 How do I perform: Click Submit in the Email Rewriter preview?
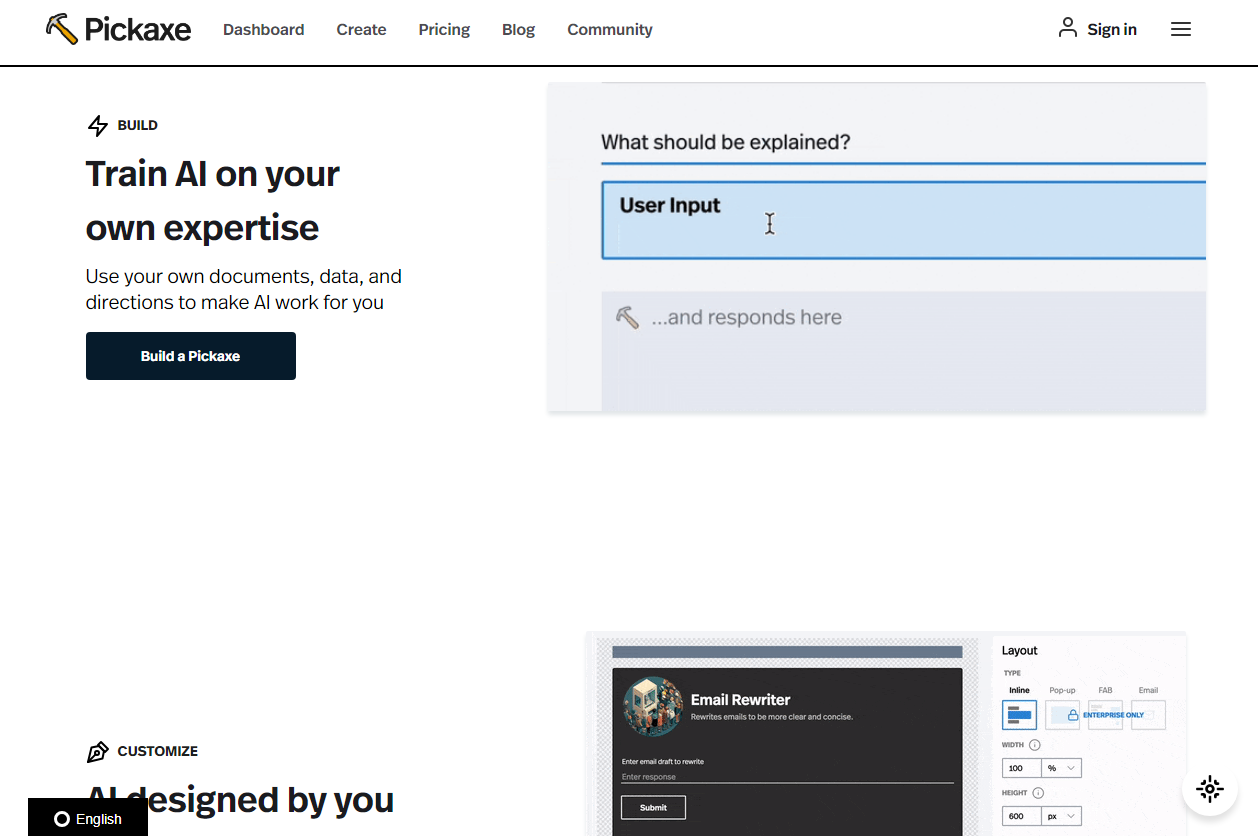tap(653, 808)
